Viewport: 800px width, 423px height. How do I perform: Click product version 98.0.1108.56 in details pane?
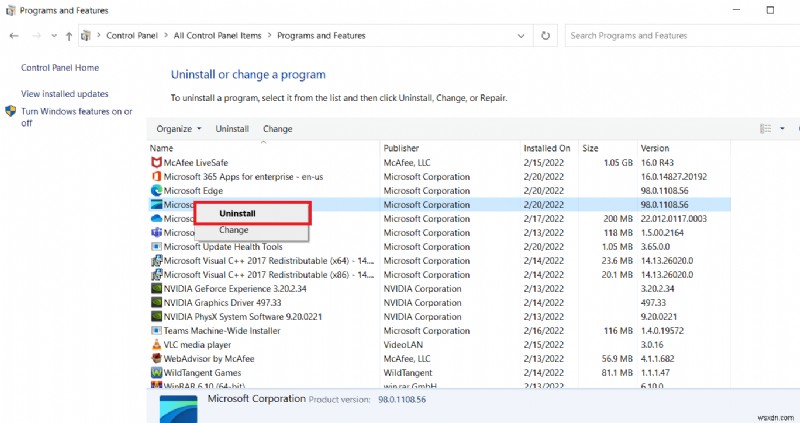click(x=402, y=400)
